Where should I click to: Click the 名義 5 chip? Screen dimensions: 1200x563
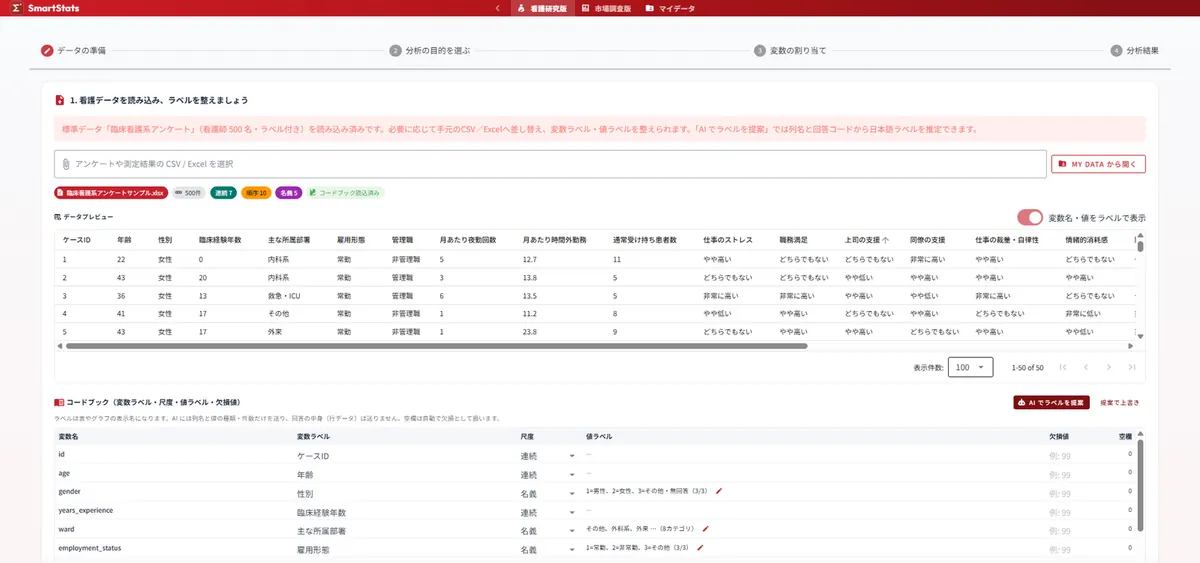coord(288,192)
